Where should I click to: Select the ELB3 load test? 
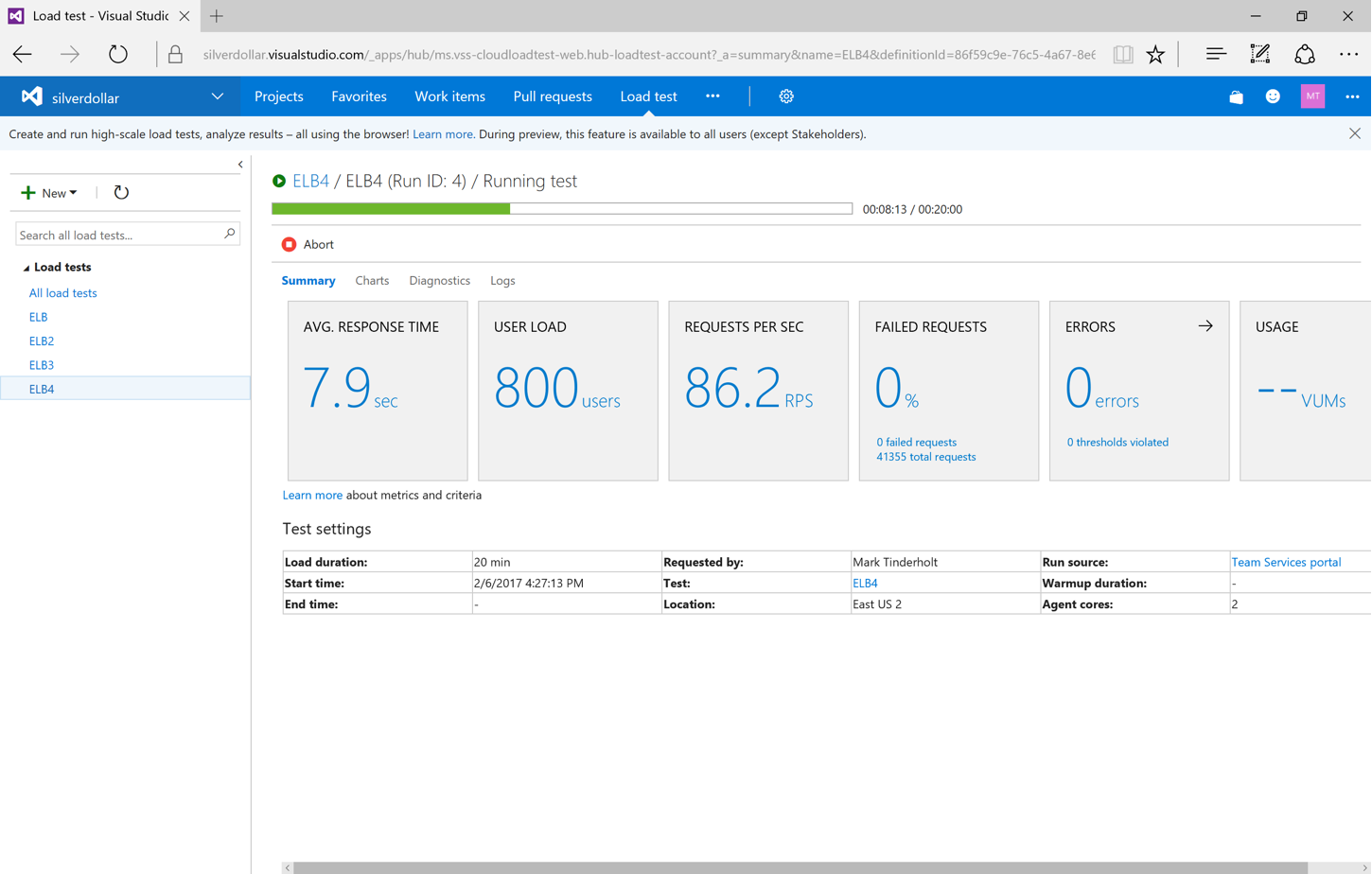[42, 365]
